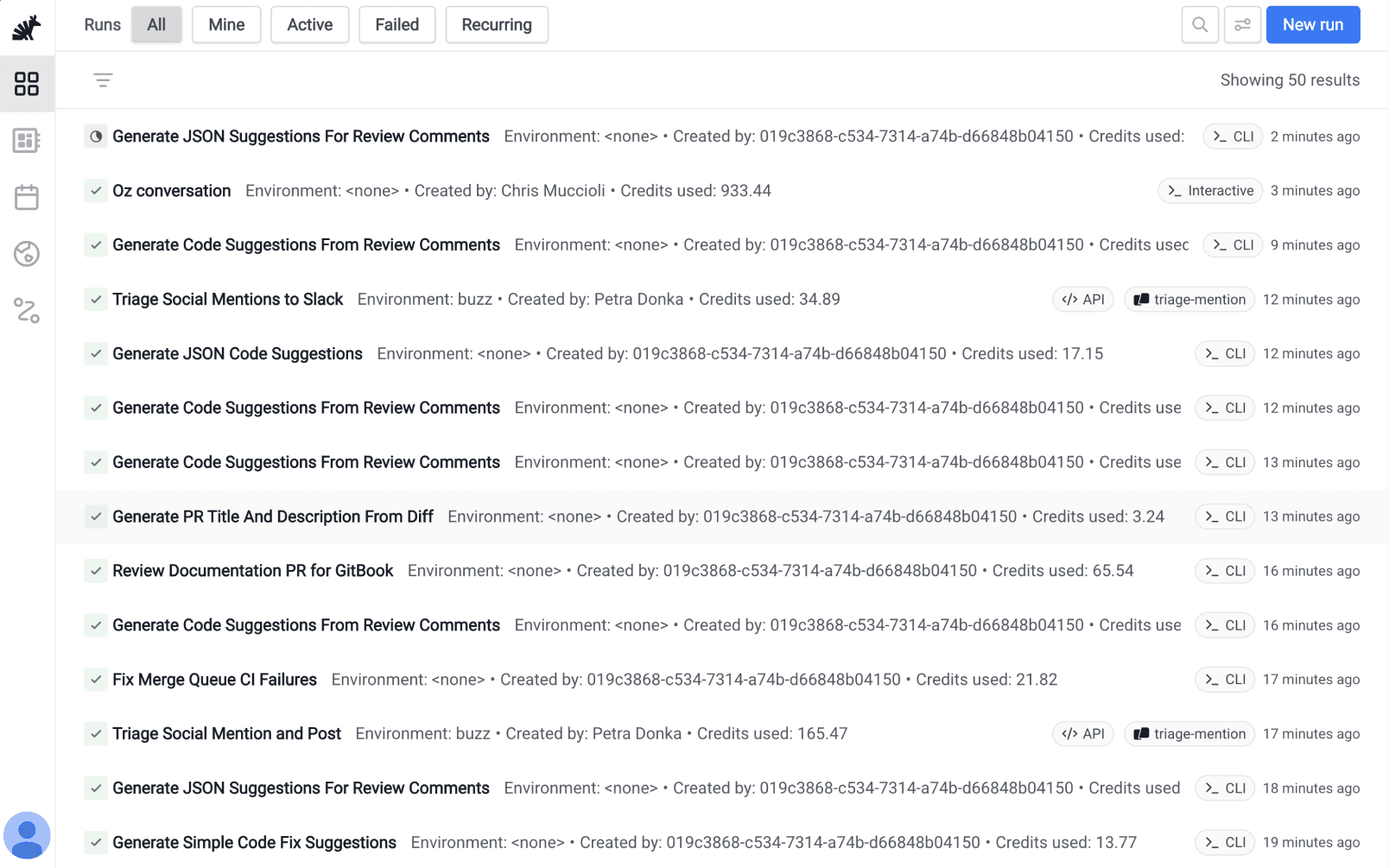
Task: Open display settings sliders icon
Action: click(1242, 25)
